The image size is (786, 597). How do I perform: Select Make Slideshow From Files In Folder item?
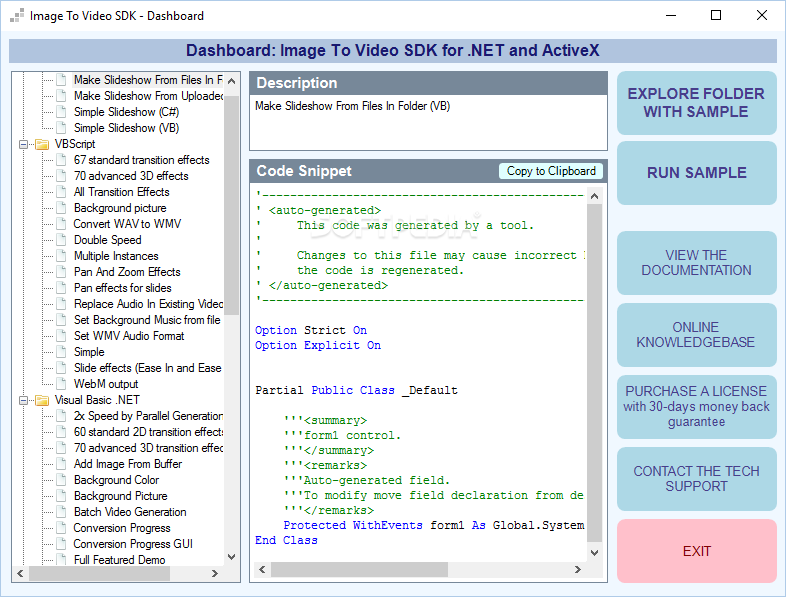click(x=148, y=80)
